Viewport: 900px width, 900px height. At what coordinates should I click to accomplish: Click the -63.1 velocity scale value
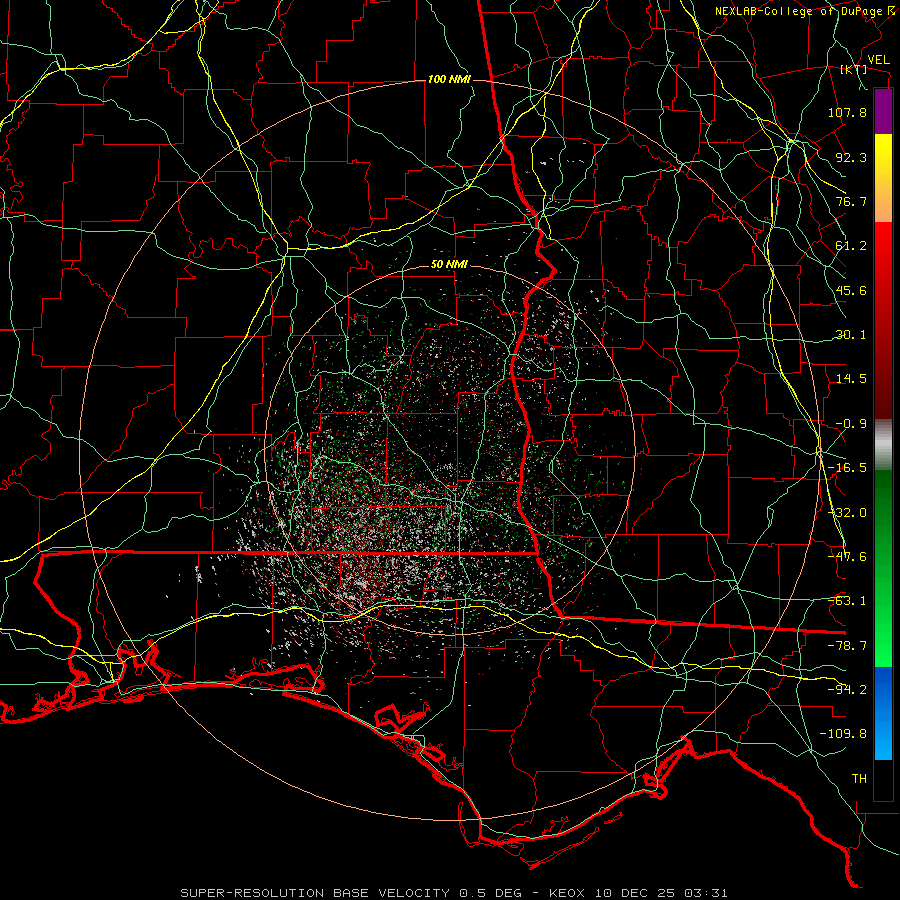coord(847,601)
